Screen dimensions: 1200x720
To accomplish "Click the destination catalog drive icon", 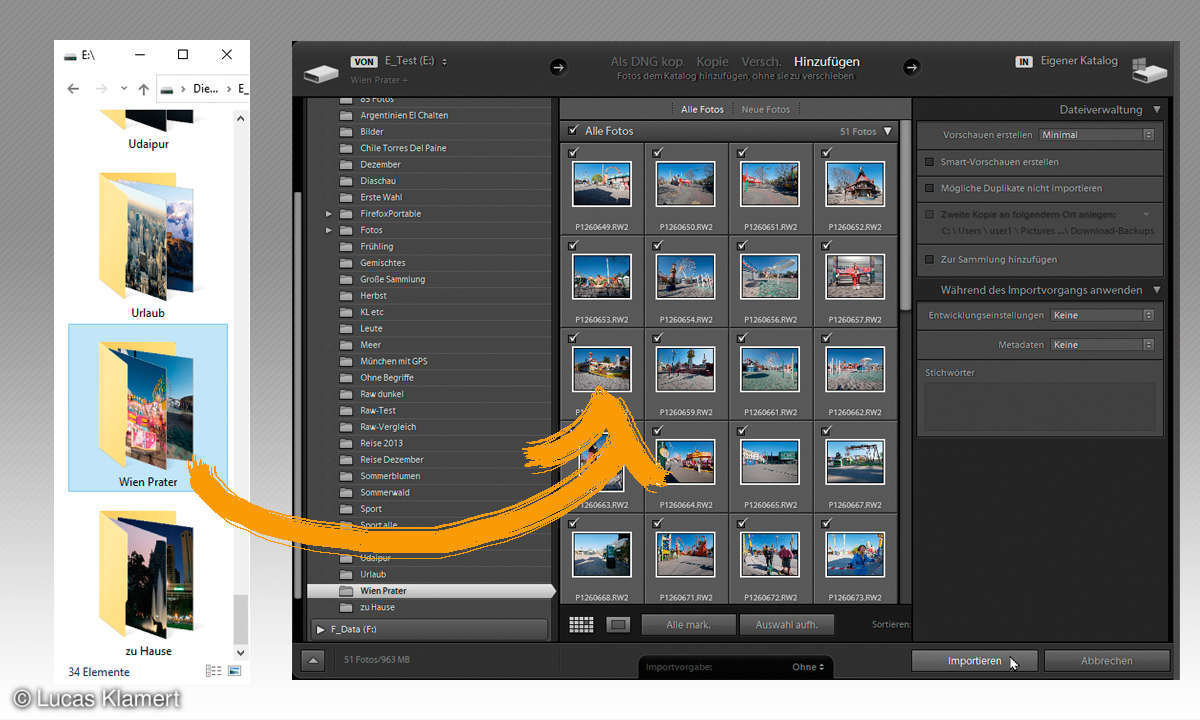I will coord(1149,70).
